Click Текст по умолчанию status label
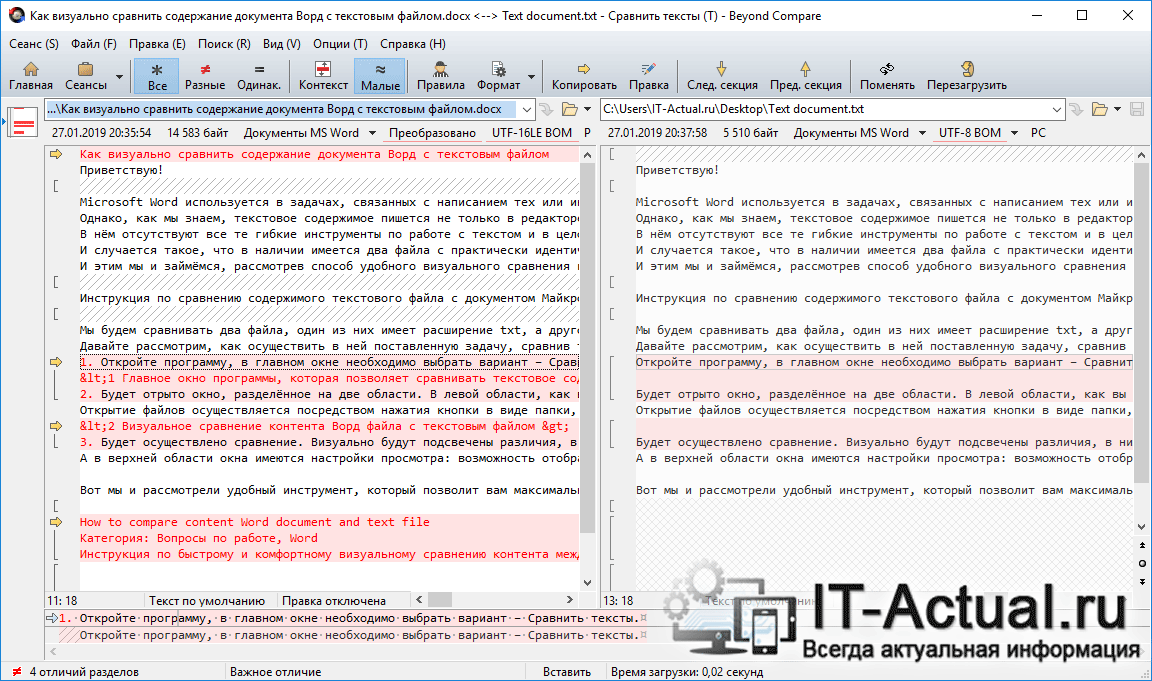 (x=206, y=601)
